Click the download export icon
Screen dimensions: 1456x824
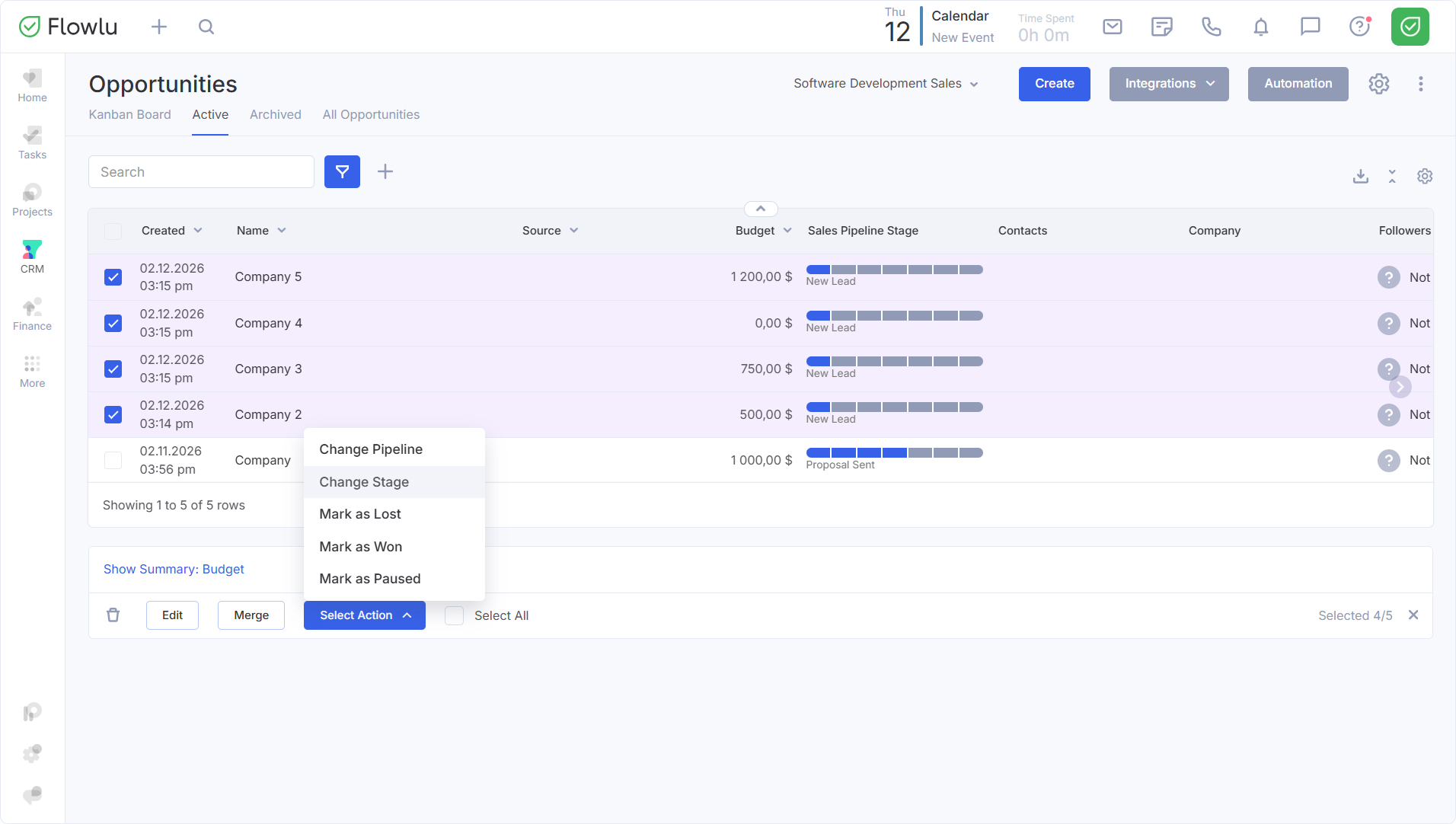[x=1360, y=177]
